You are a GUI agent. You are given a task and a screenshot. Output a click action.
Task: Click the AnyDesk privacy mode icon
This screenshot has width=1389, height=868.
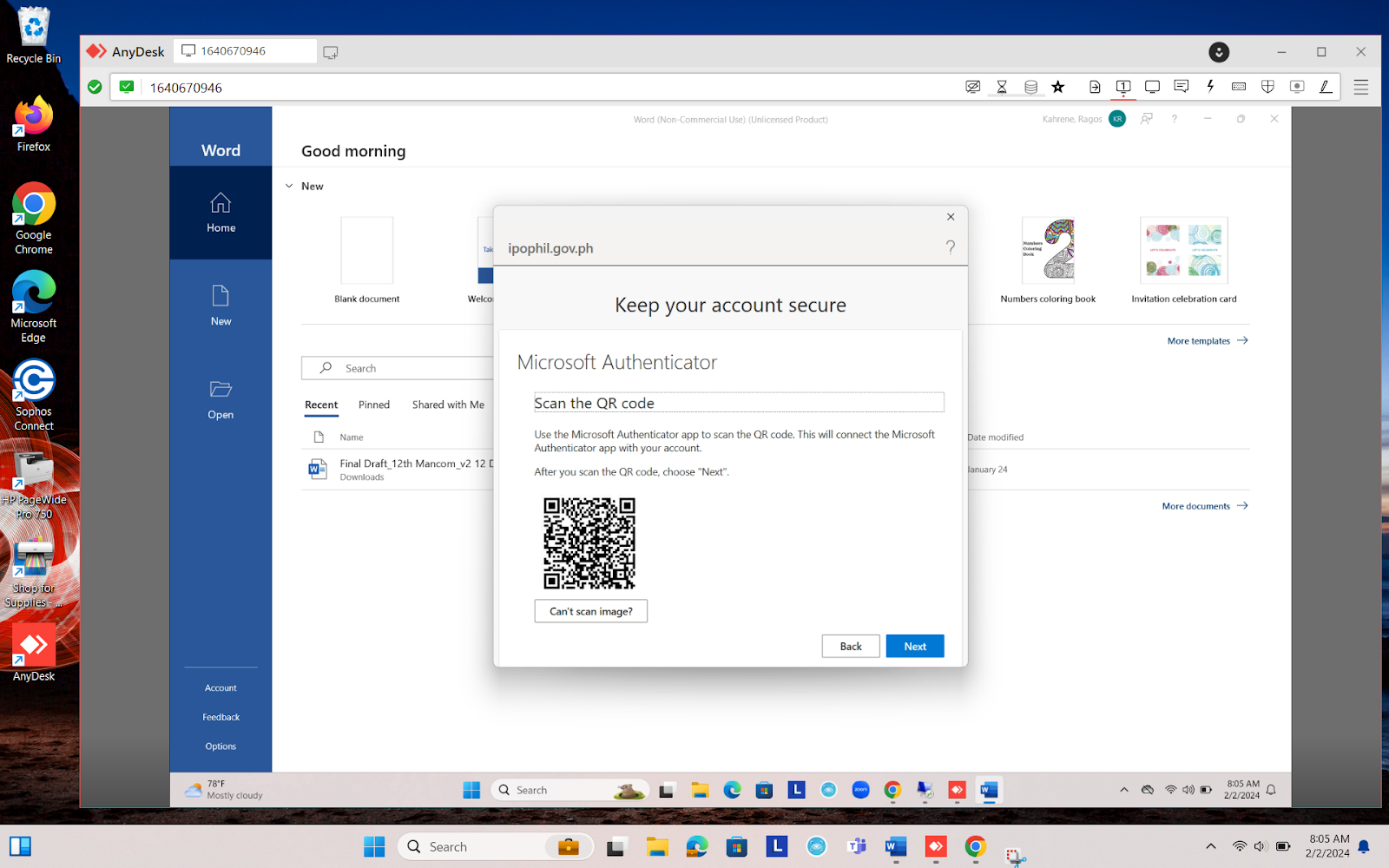(973, 87)
